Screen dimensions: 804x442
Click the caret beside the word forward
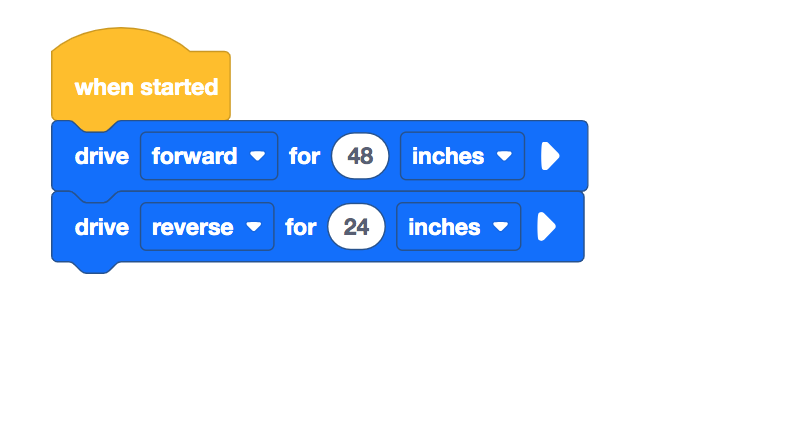[x=258, y=156]
